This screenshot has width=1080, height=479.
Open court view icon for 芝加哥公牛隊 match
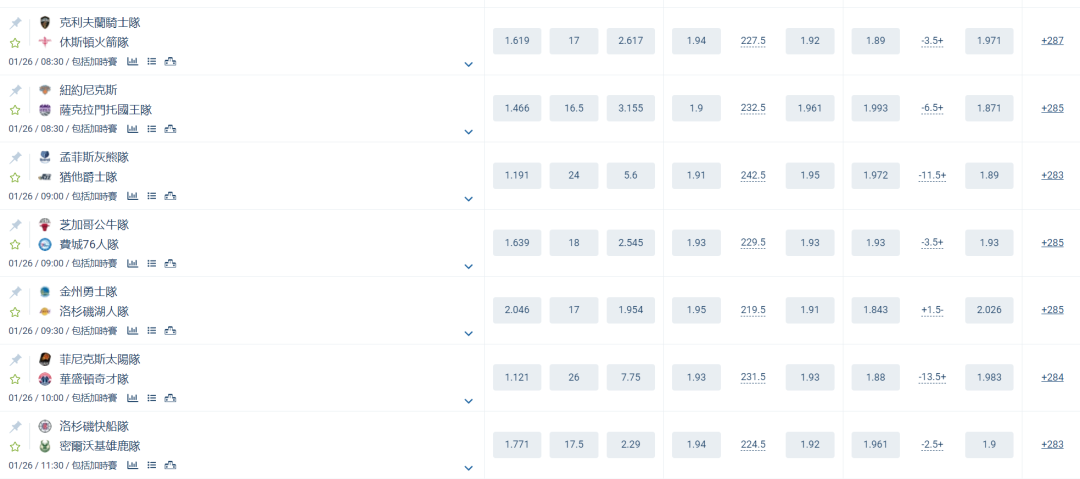[170, 263]
